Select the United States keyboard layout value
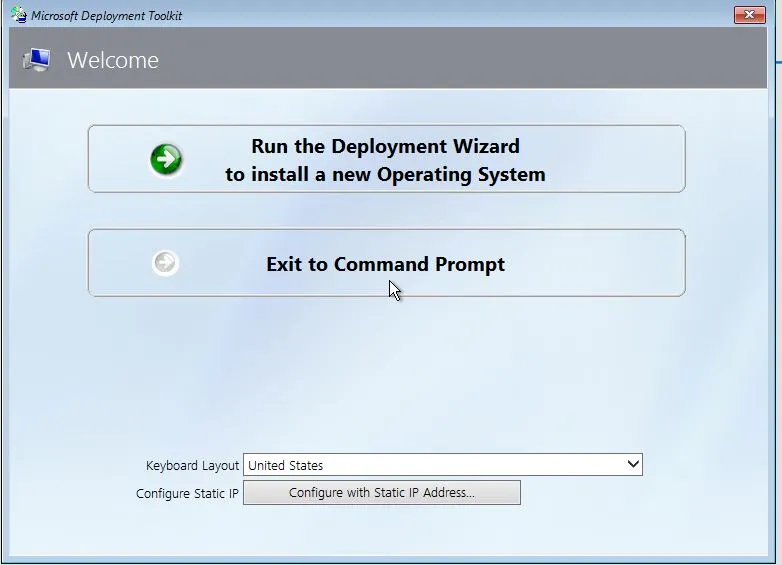782x565 pixels. coord(286,465)
